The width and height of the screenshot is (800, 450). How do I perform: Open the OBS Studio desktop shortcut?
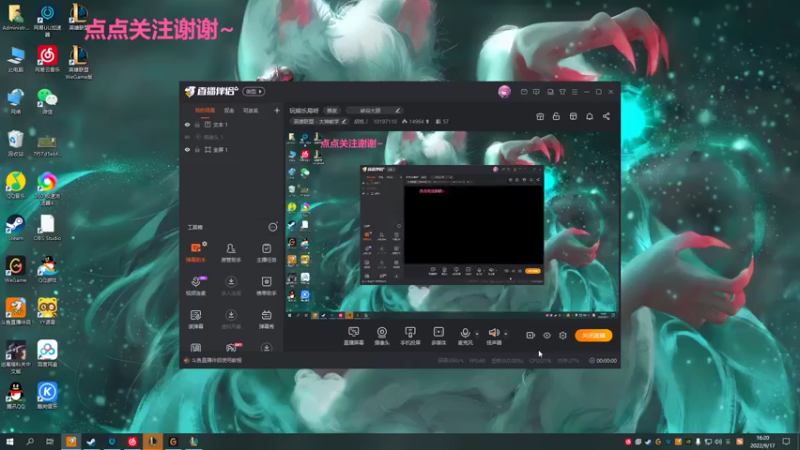pyautogui.click(x=47, y=228)
